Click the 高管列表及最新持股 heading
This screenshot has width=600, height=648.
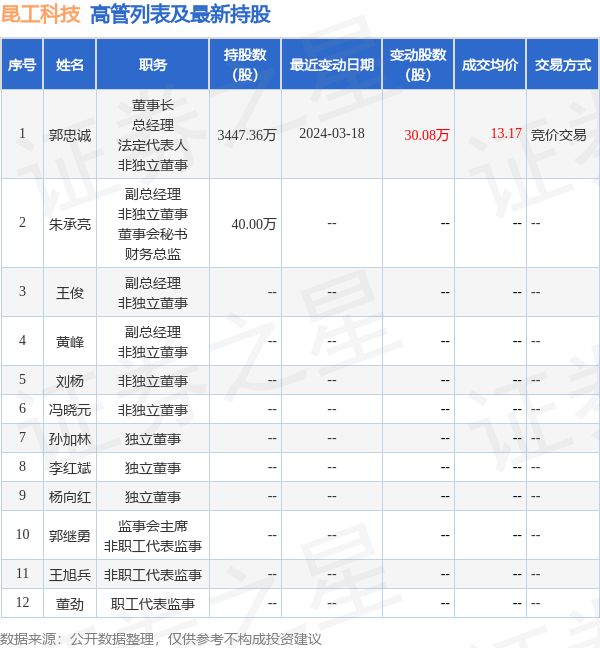point(180,14)
